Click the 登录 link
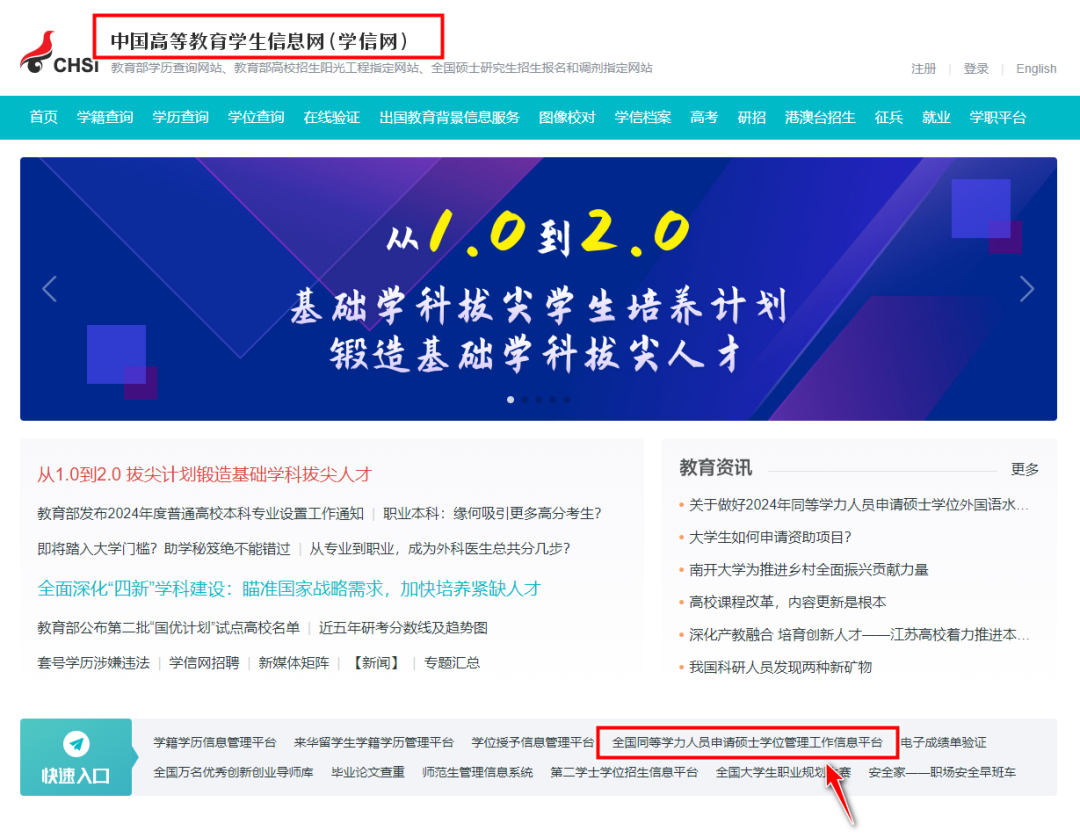Viewport: 1080px width, 838px height. click(976, 69)
